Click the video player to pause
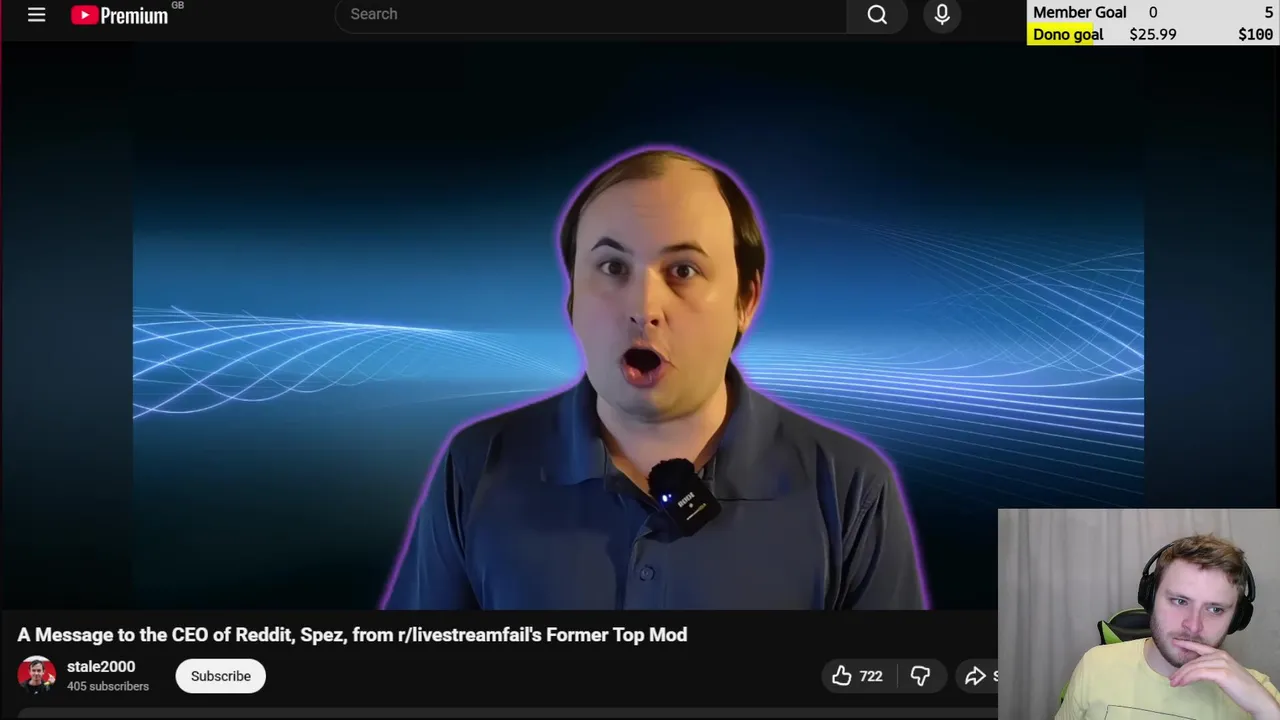The width and height of the screenshot is (1280, 720). tap(638, 325)
